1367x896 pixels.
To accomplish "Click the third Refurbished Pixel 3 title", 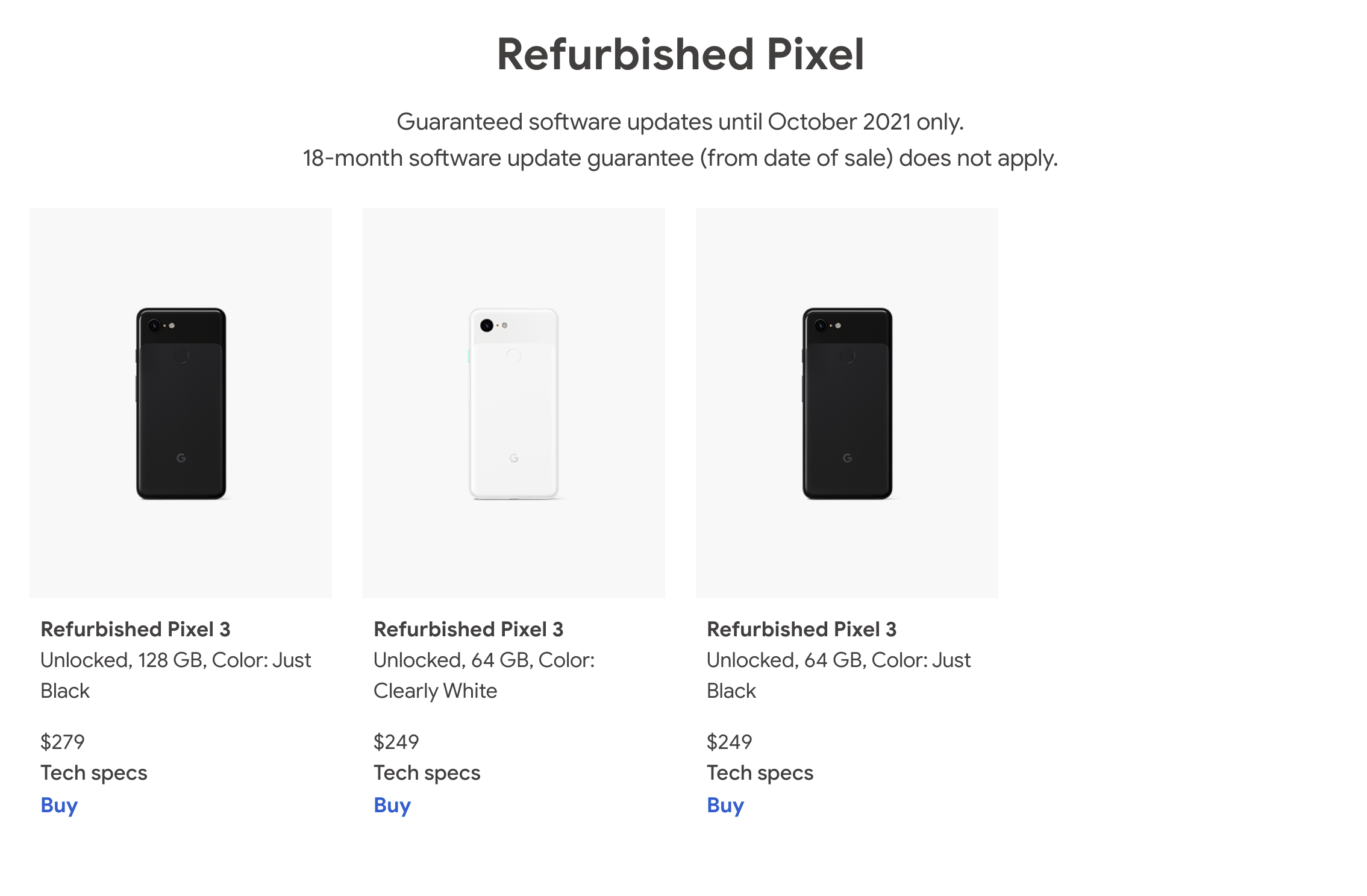I will click(x=802, y=630).
